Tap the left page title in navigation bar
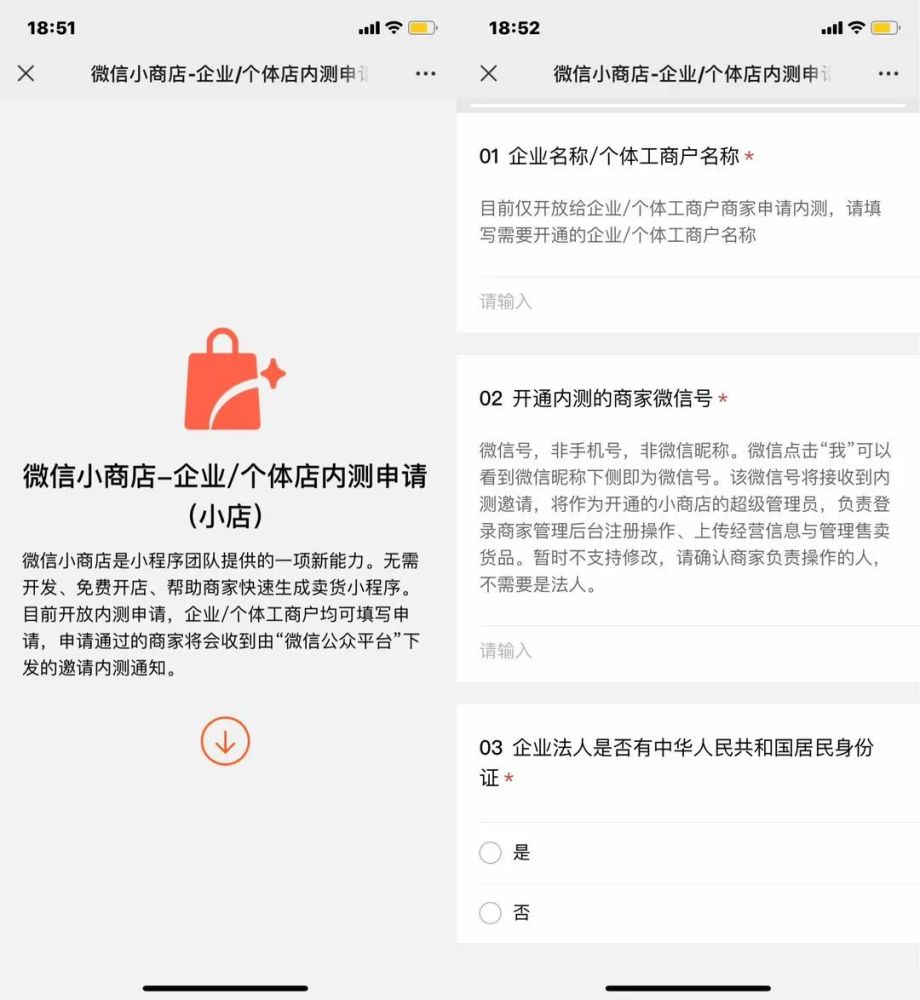 pos(230,74)
